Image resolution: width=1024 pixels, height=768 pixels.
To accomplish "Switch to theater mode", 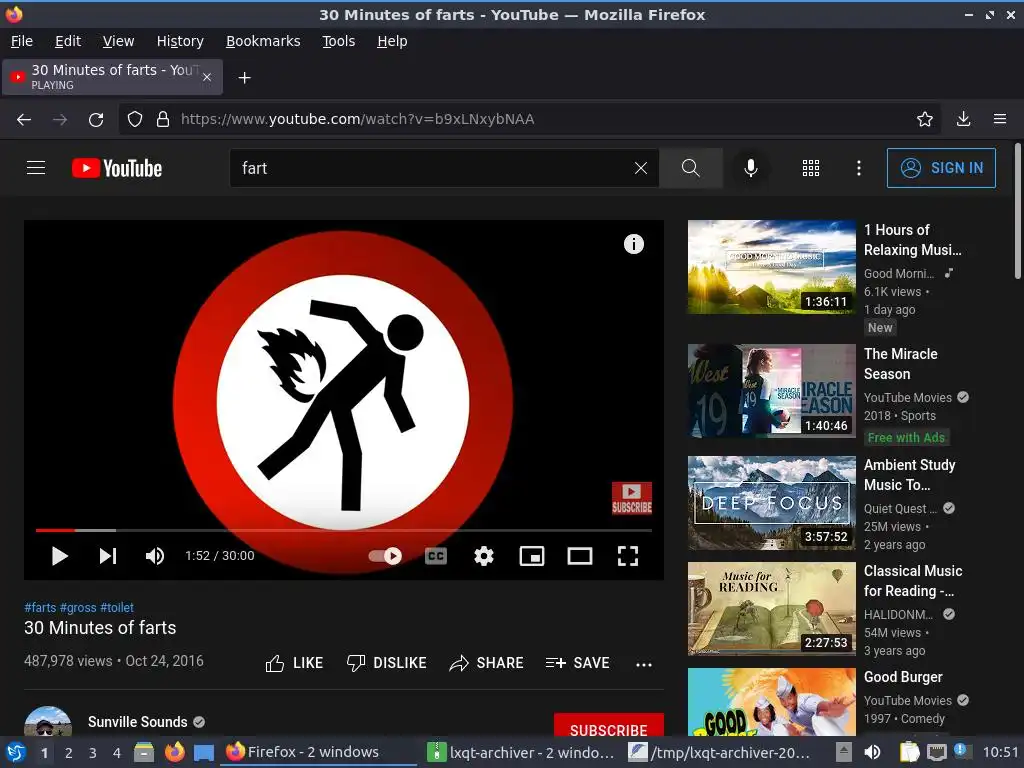I will 580,556.
